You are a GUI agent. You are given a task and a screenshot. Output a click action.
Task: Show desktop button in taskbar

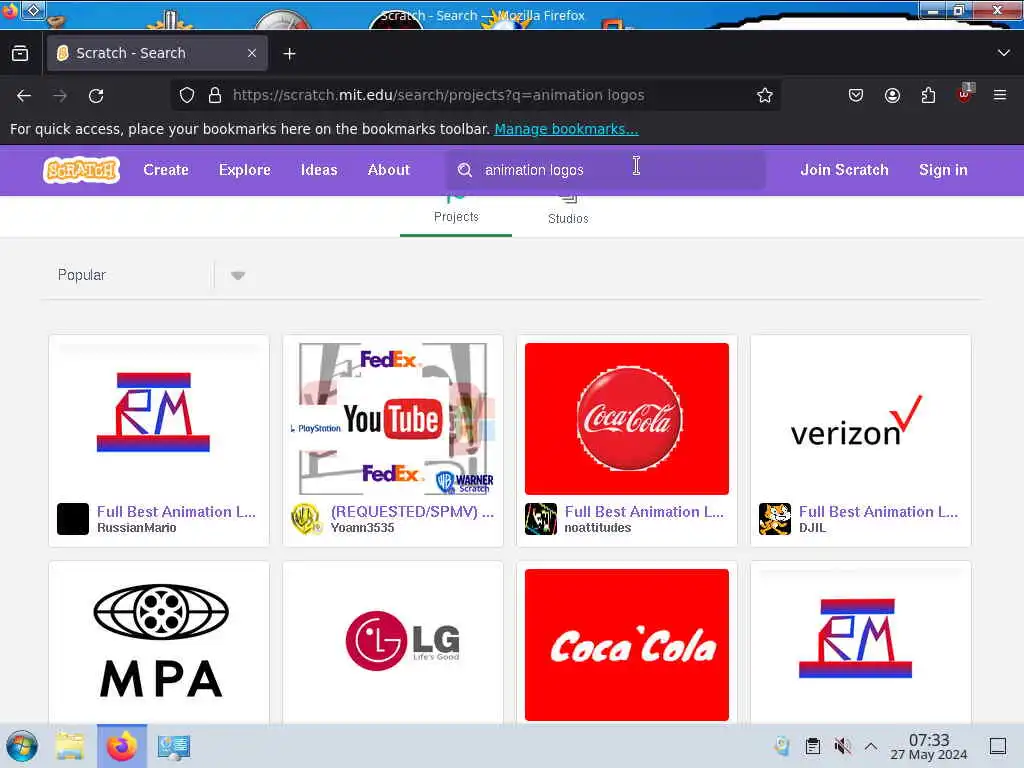[x=997, y=746]
